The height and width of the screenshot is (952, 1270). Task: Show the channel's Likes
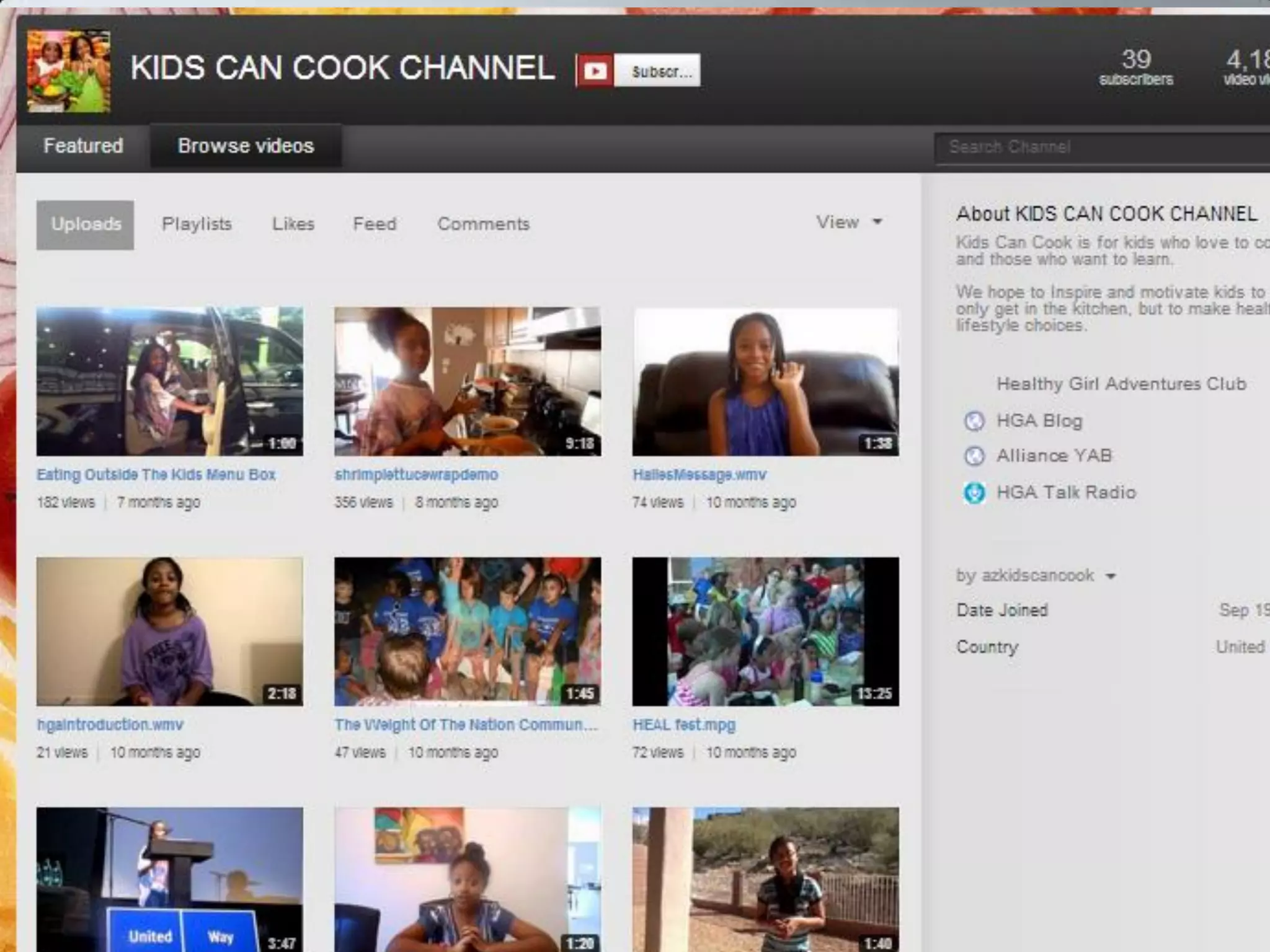[x=293, y=224]
